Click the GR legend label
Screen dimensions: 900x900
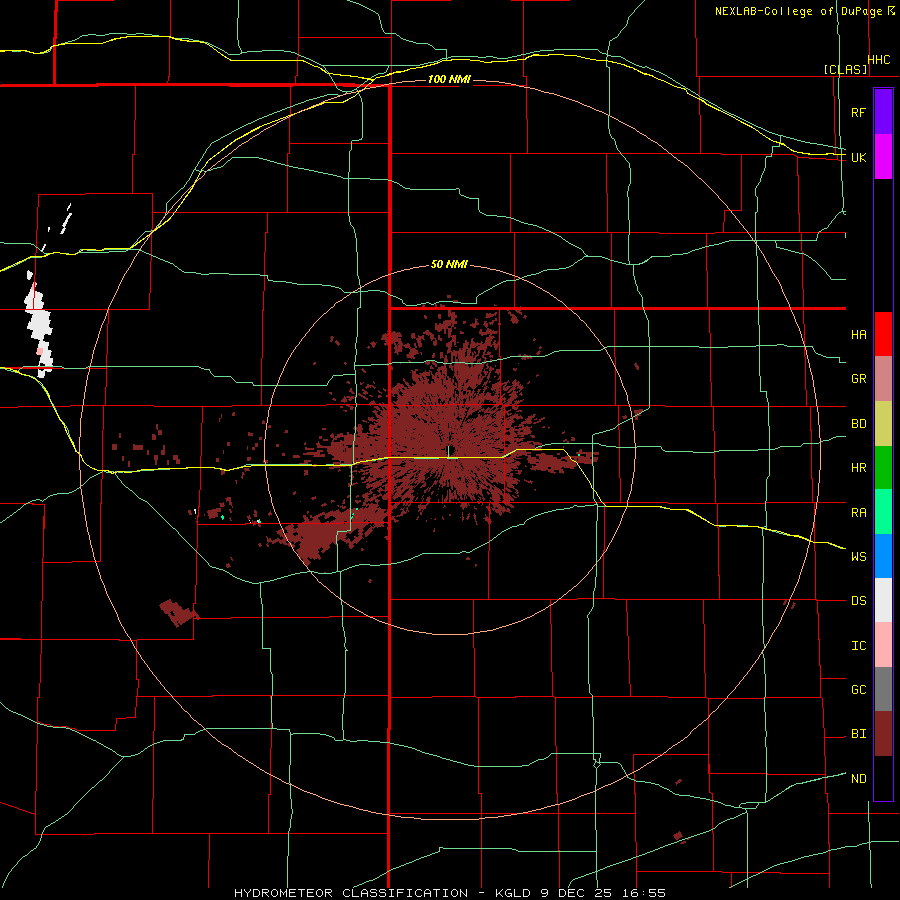point(858,379)
